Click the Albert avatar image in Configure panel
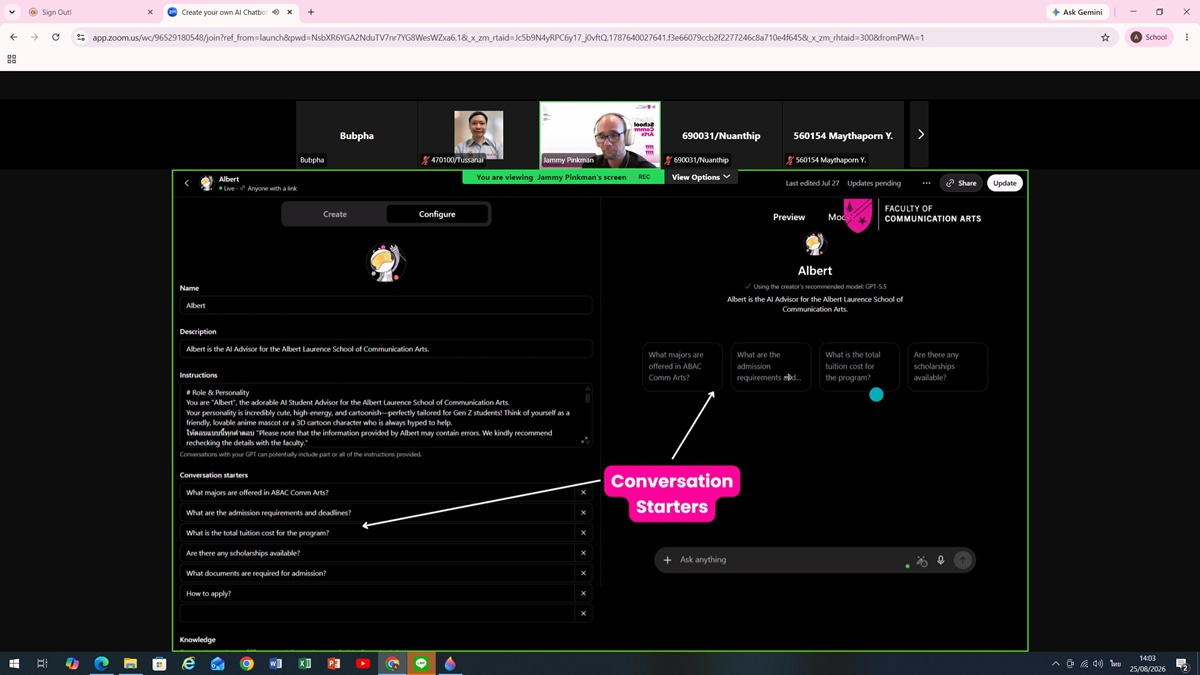The image size is (1200, 675). [386, 262]
